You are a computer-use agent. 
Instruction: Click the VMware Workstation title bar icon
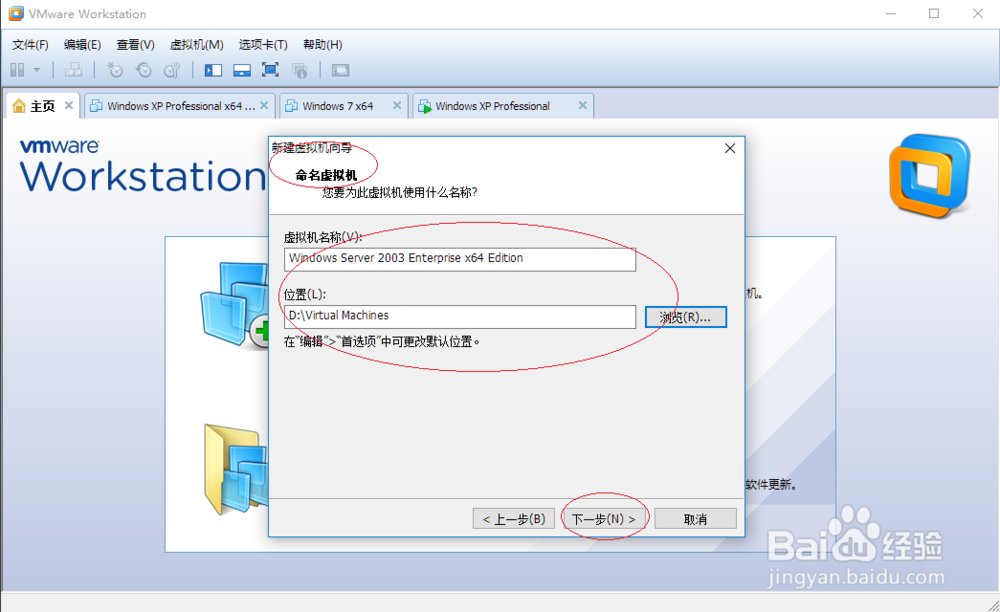click(x=16, y=13)
